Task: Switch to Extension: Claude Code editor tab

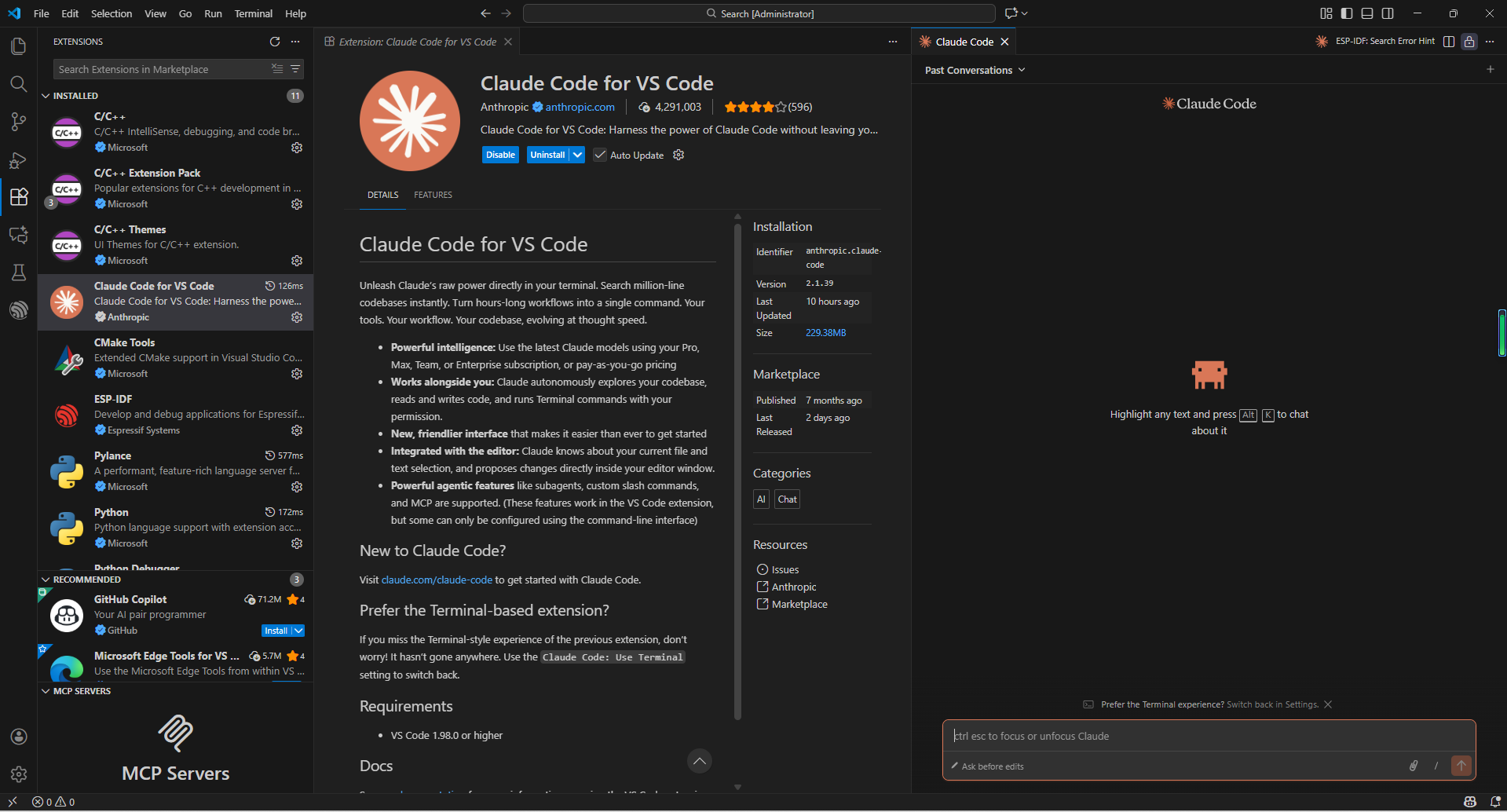Action: pyautogui.click(x=417, y=42)
